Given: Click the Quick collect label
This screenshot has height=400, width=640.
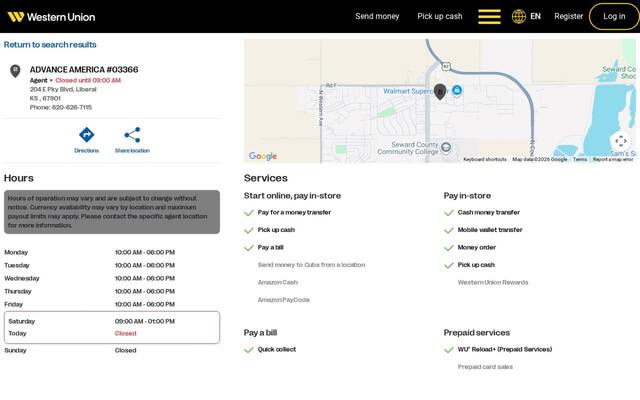Looking at the screenshot, I should (x=277, y=349).
